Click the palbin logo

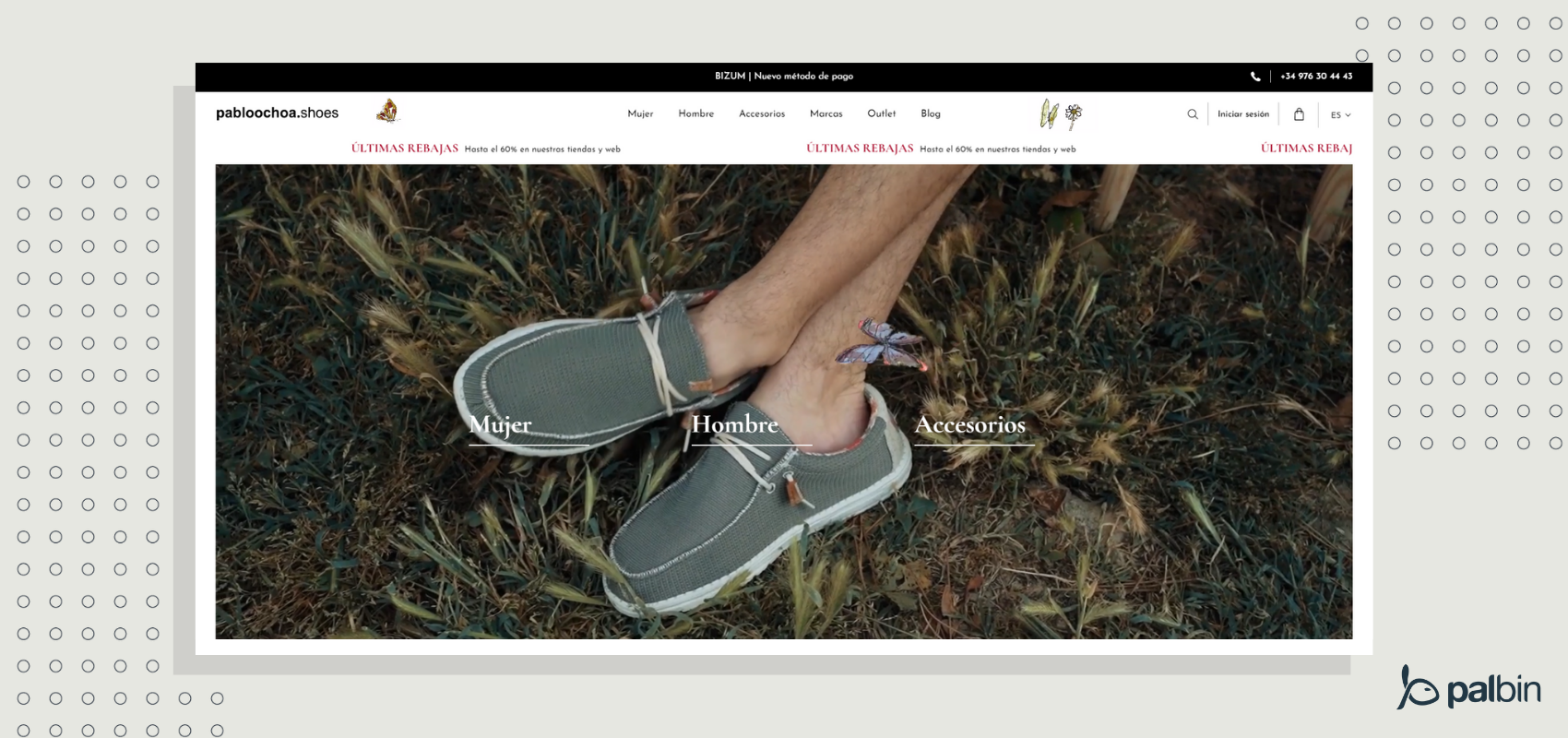[1468, 688]
